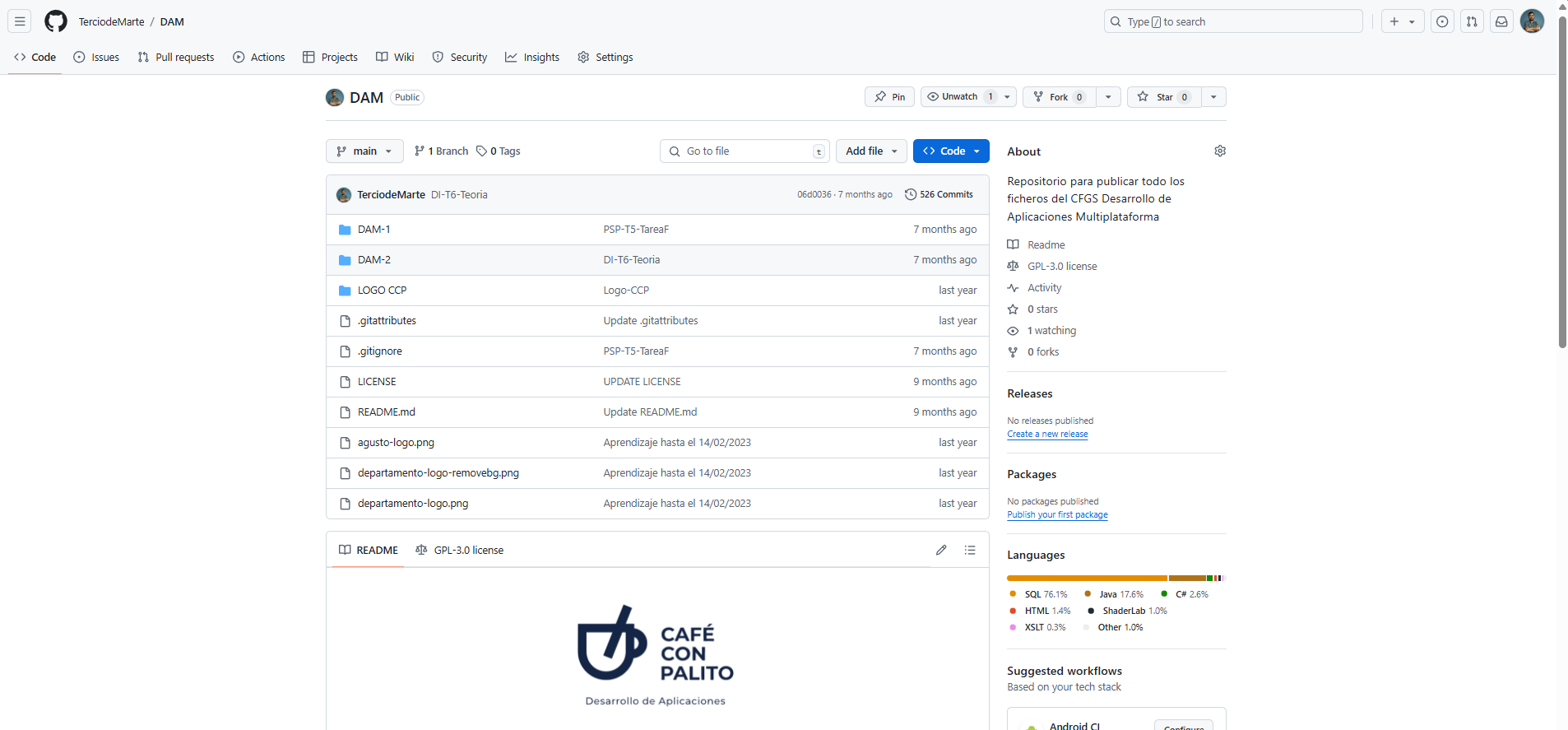Viewport: 1568px width, 730px height.
Task: Open README.md file
Action: point(386,412)
